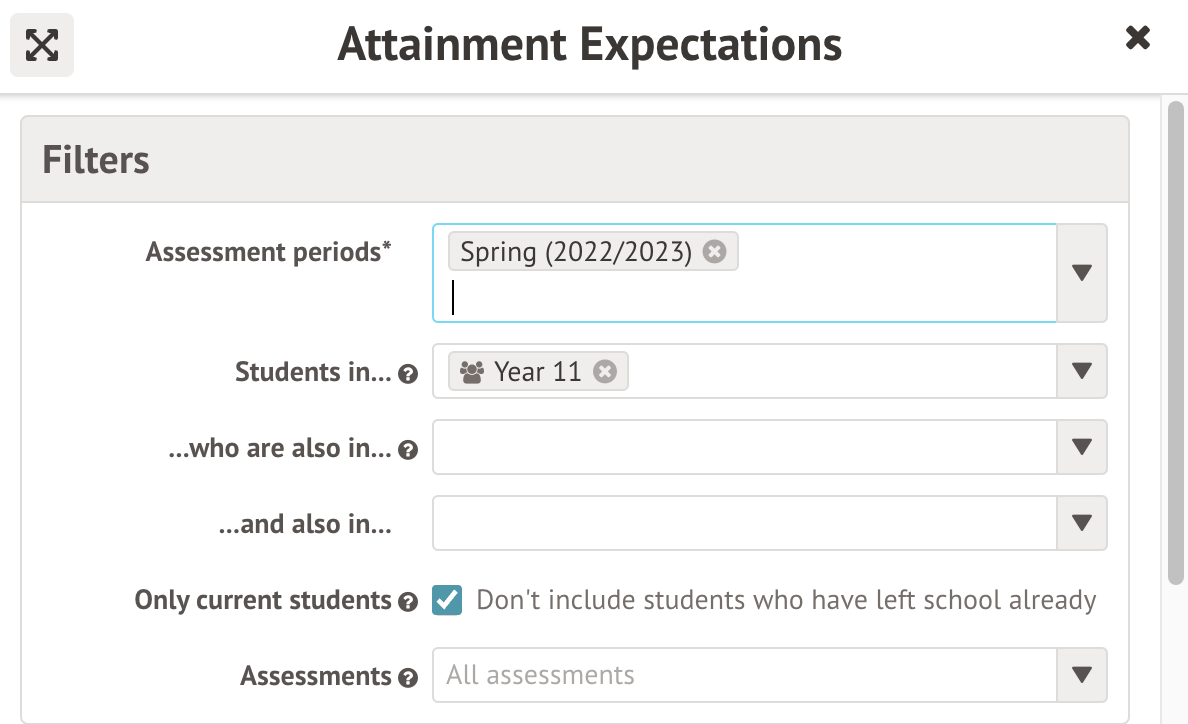Viewport: 1188px width, 724px height.
Task: Remove the Spring (2022/2023) assessment period tag
Action: [714, 252]
